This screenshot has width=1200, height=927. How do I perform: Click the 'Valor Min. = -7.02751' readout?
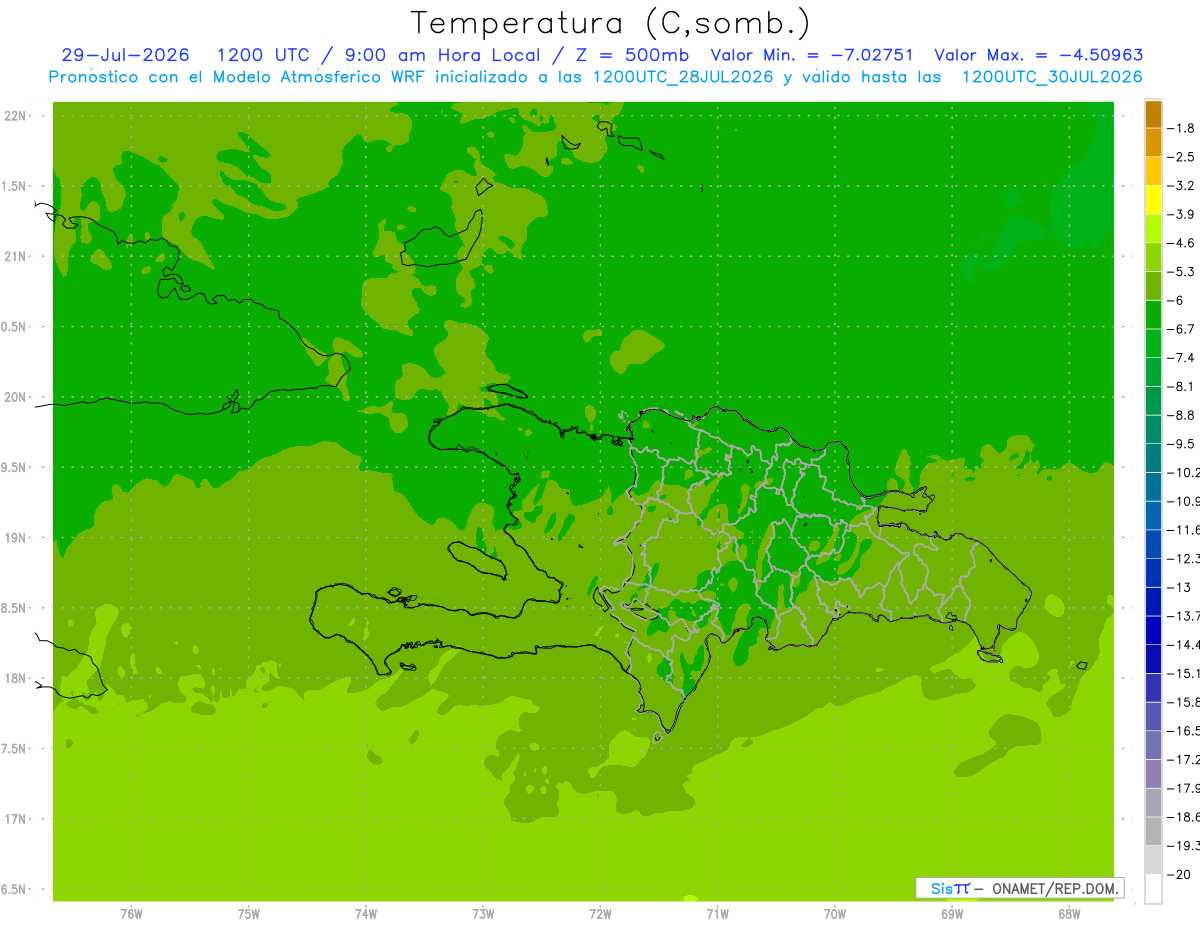812,55
